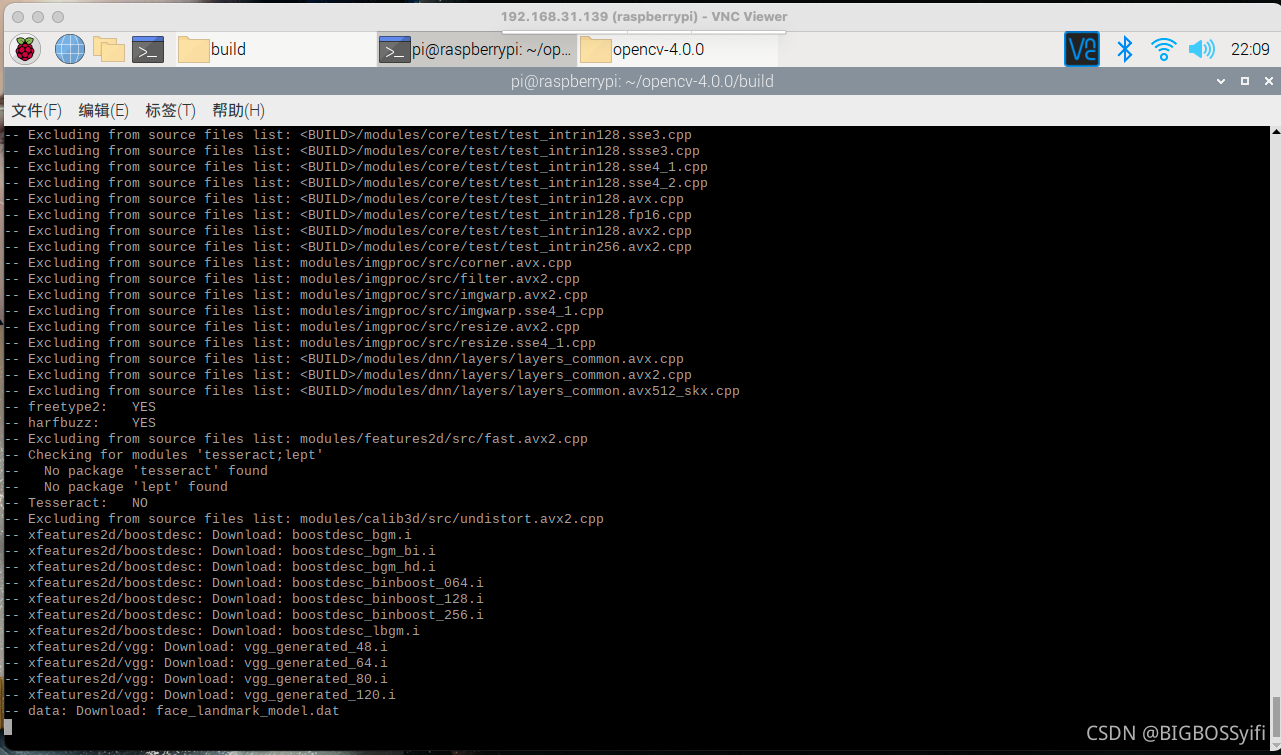The width and height of the screenshot is (1281, 755).
Task: Click the "No package 'tesseract' found" line
Action: click(x=136, y=471)
